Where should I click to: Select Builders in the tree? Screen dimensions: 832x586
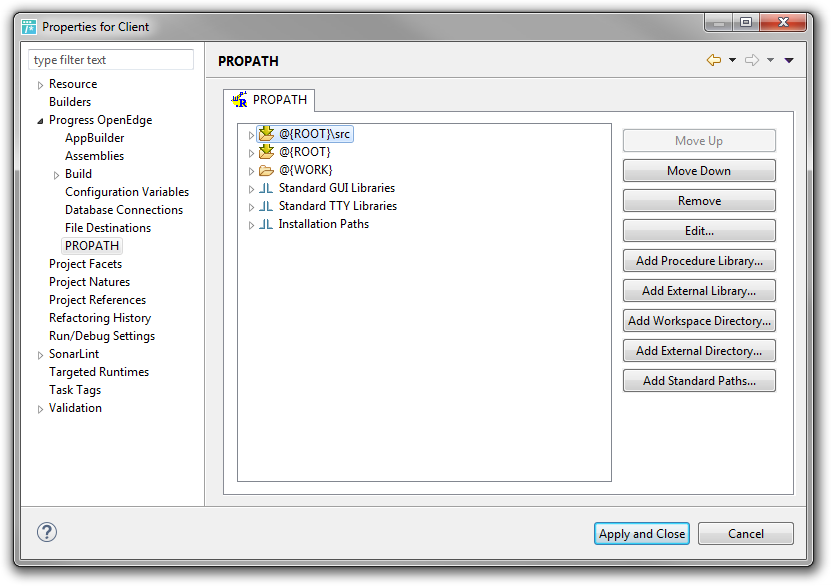[70, 102]
